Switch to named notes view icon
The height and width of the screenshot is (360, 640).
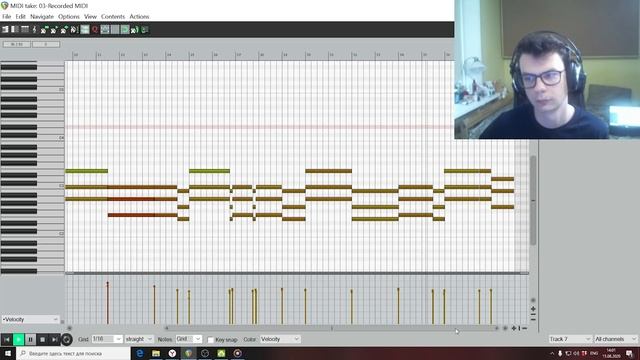click(15, 29)
